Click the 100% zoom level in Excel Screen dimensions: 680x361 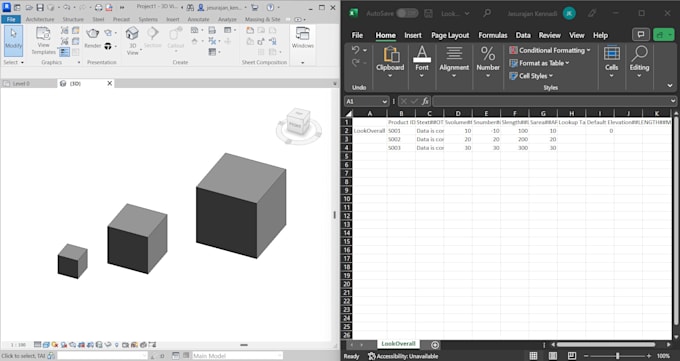tap(663, 356)
